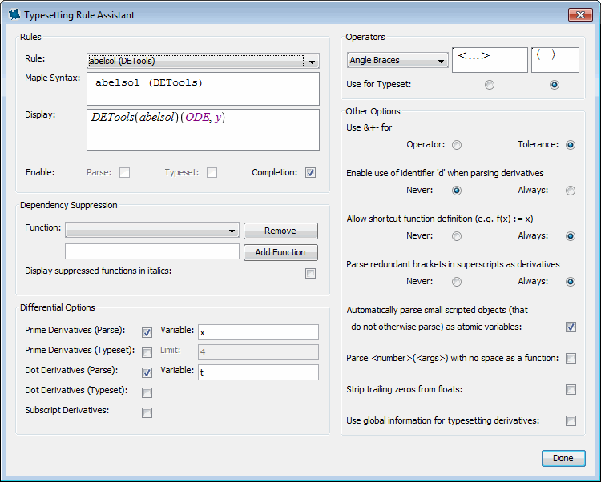Check Use global information for typesetting derivatives

tap(570, 421)
